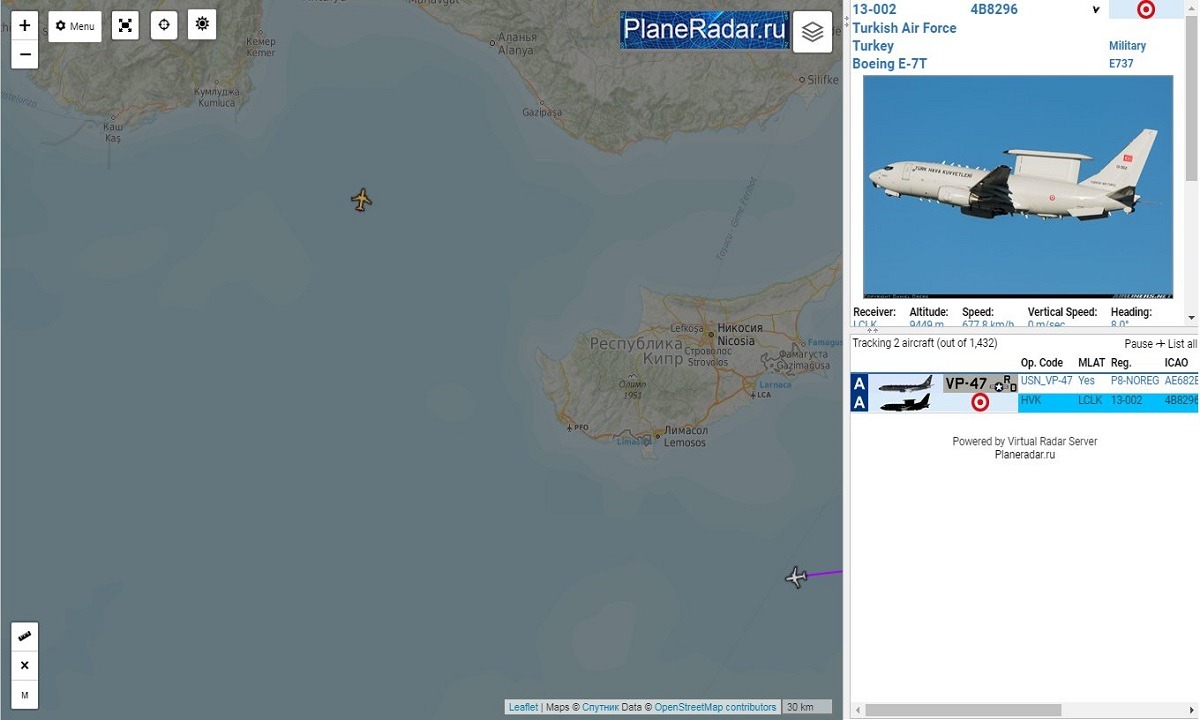Viewport: 1200px width, 720px height.
Task: Collapse aircraft detail with top chevron
Action: (x=1096, y=10)
